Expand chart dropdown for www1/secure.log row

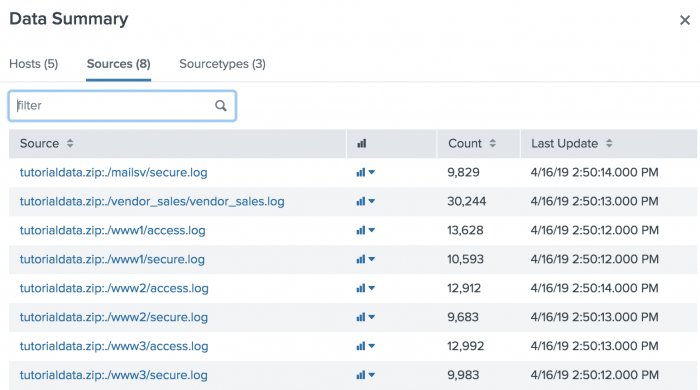click(x=366, y=259)
